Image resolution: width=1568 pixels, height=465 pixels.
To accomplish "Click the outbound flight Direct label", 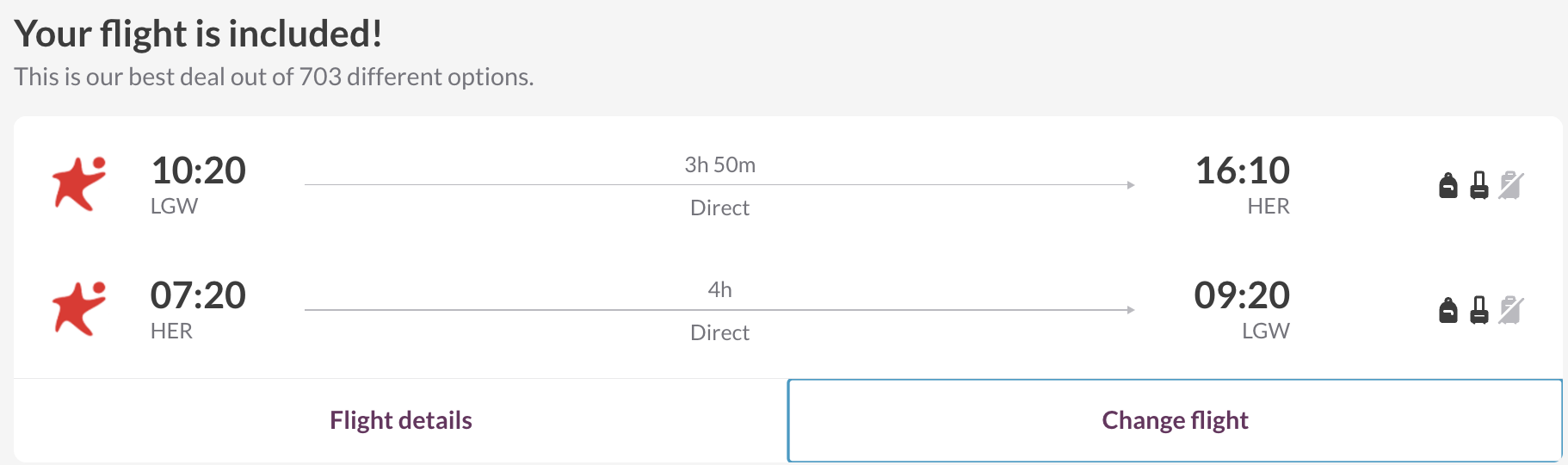I will click(x=720, y=208).
